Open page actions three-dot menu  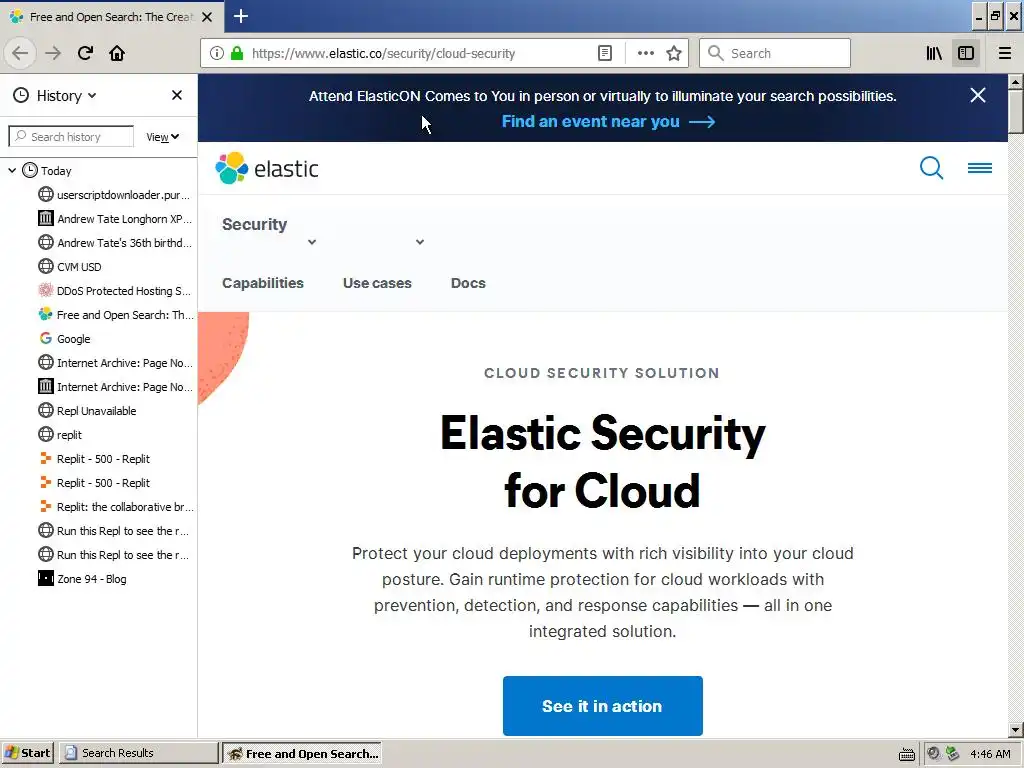[645, 54]
